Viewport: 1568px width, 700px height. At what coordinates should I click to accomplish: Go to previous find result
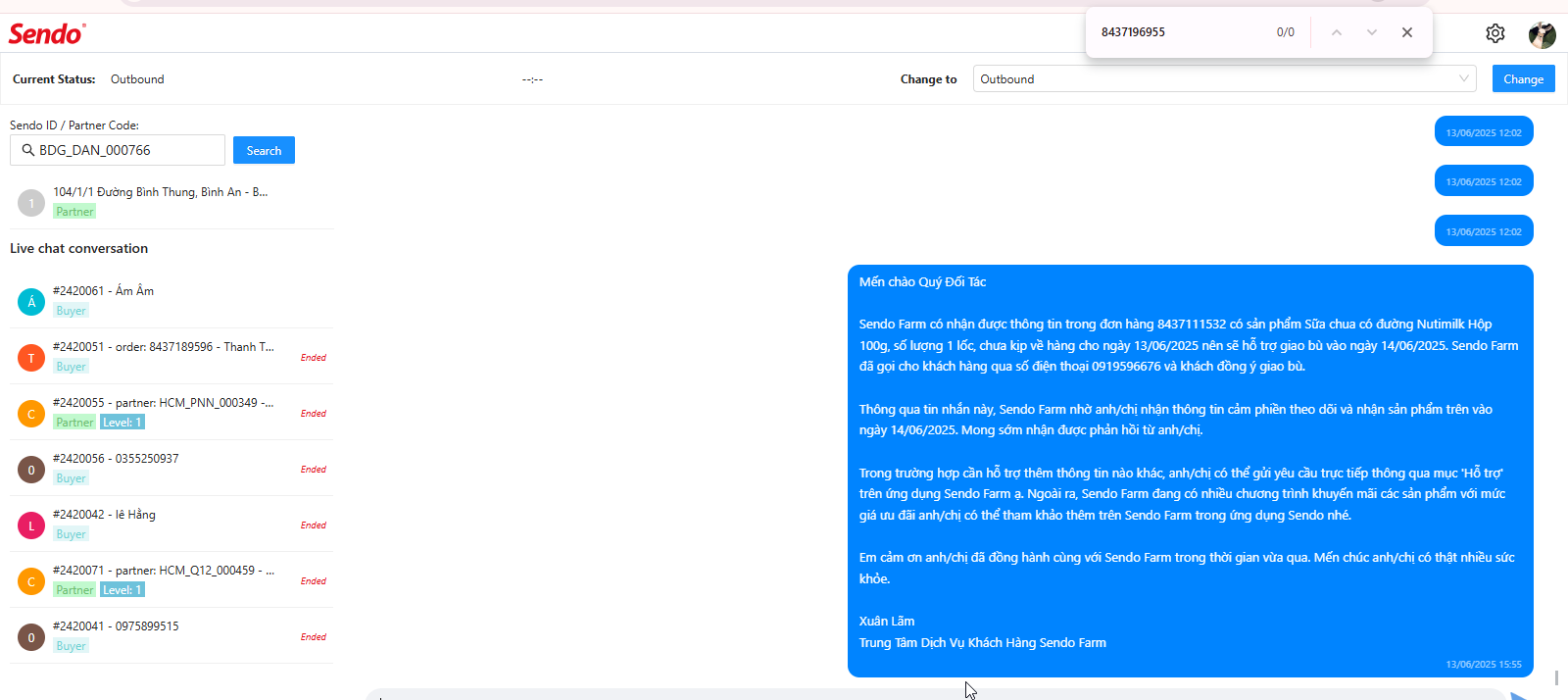[x=1337, y=32]
